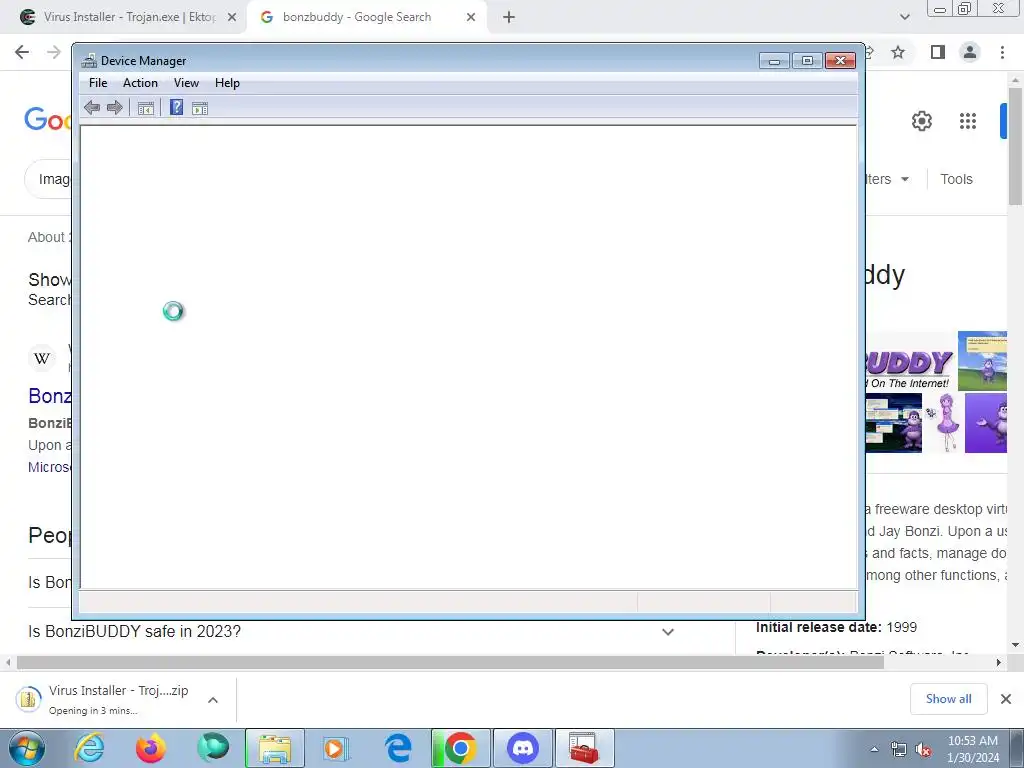Go back in Chrome
The image size is (1024, 768).
tap(22, 52)
